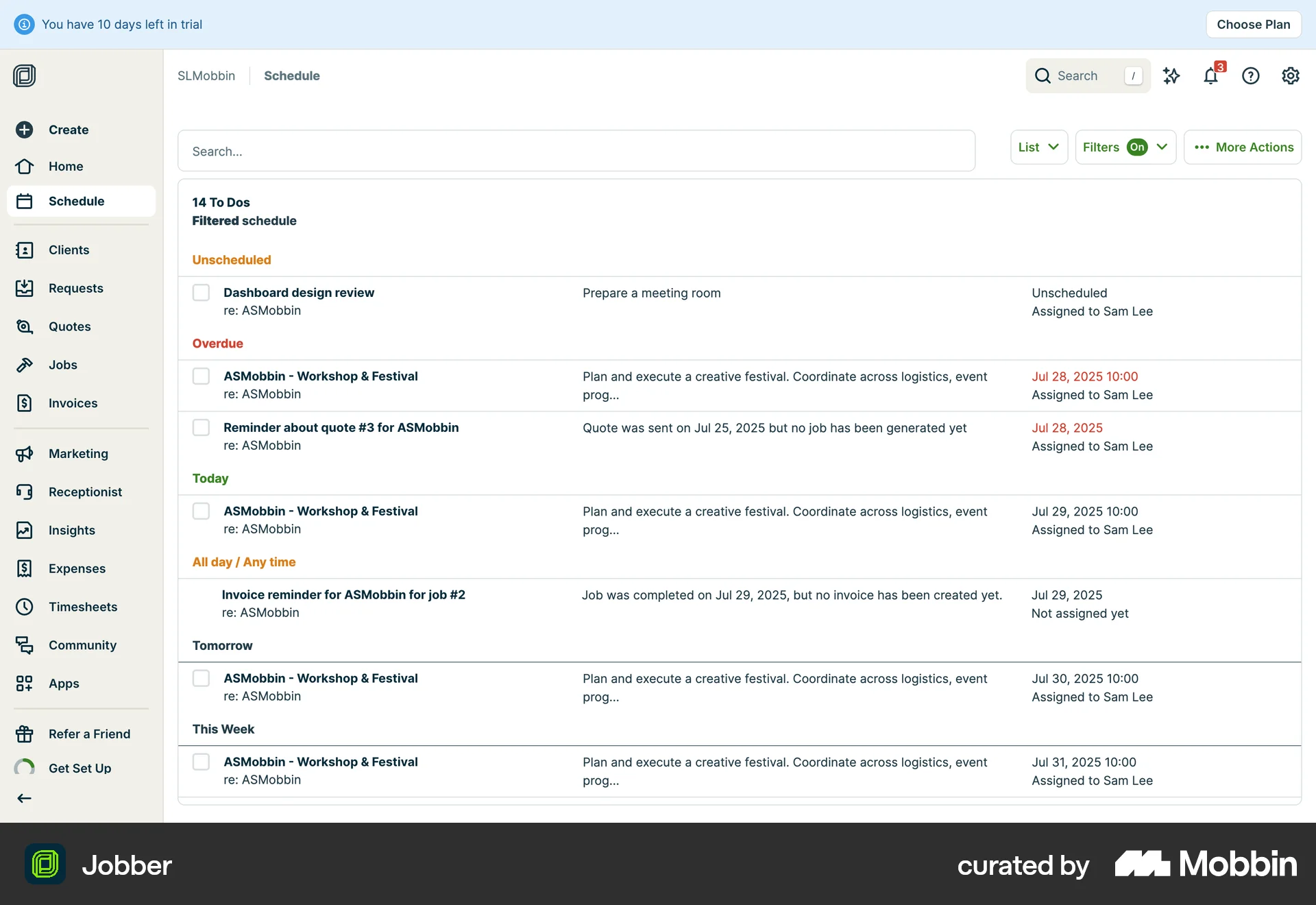The width and height of the screenshot is (1316, 905).
Task: Go to the Clients section
Action: [69, 250]
